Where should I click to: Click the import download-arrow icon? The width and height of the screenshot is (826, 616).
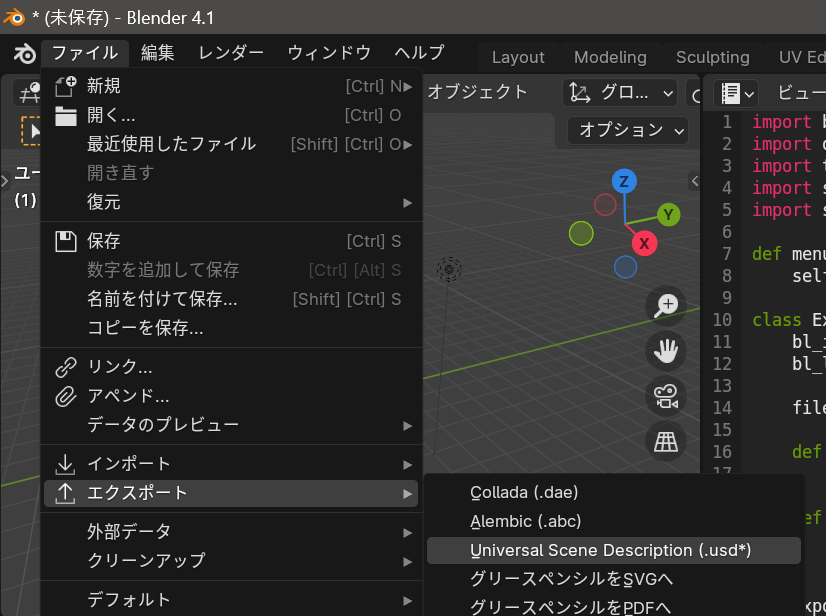(x=65, y=464)
